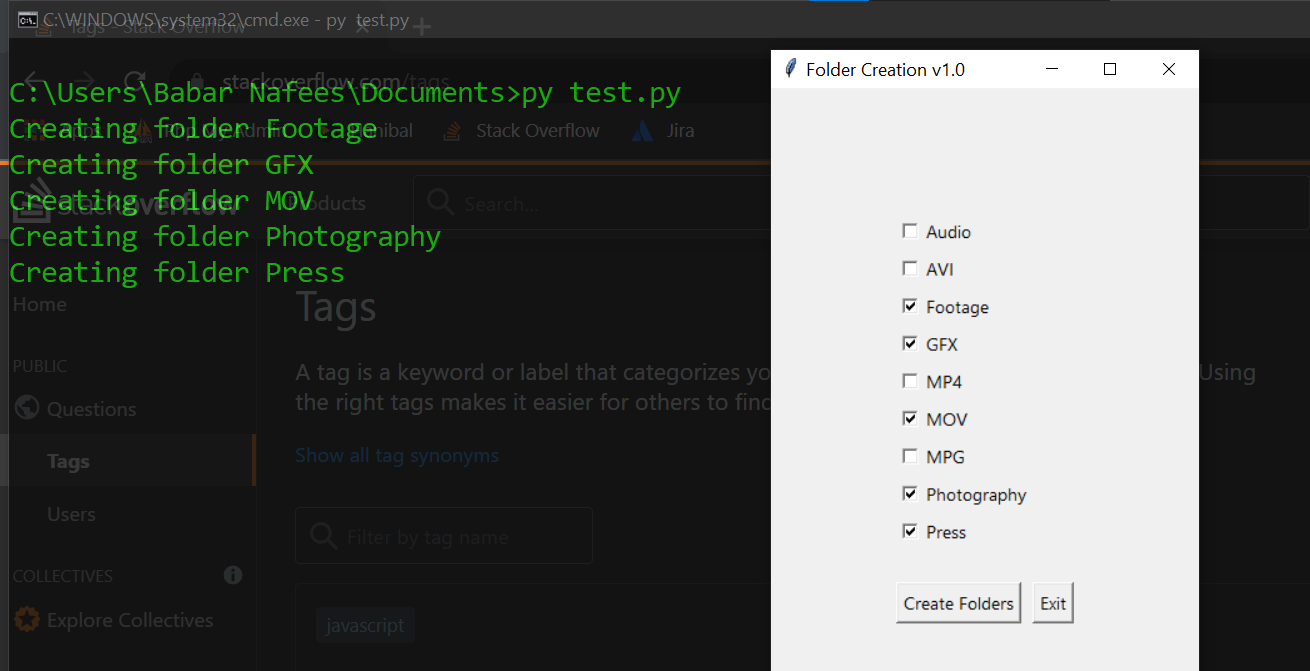Image resolution: width=1310 pixels, height=671 pixels.
Task: Click the Tags page heading
Action: pyautogui.click(x=336, y=307)
